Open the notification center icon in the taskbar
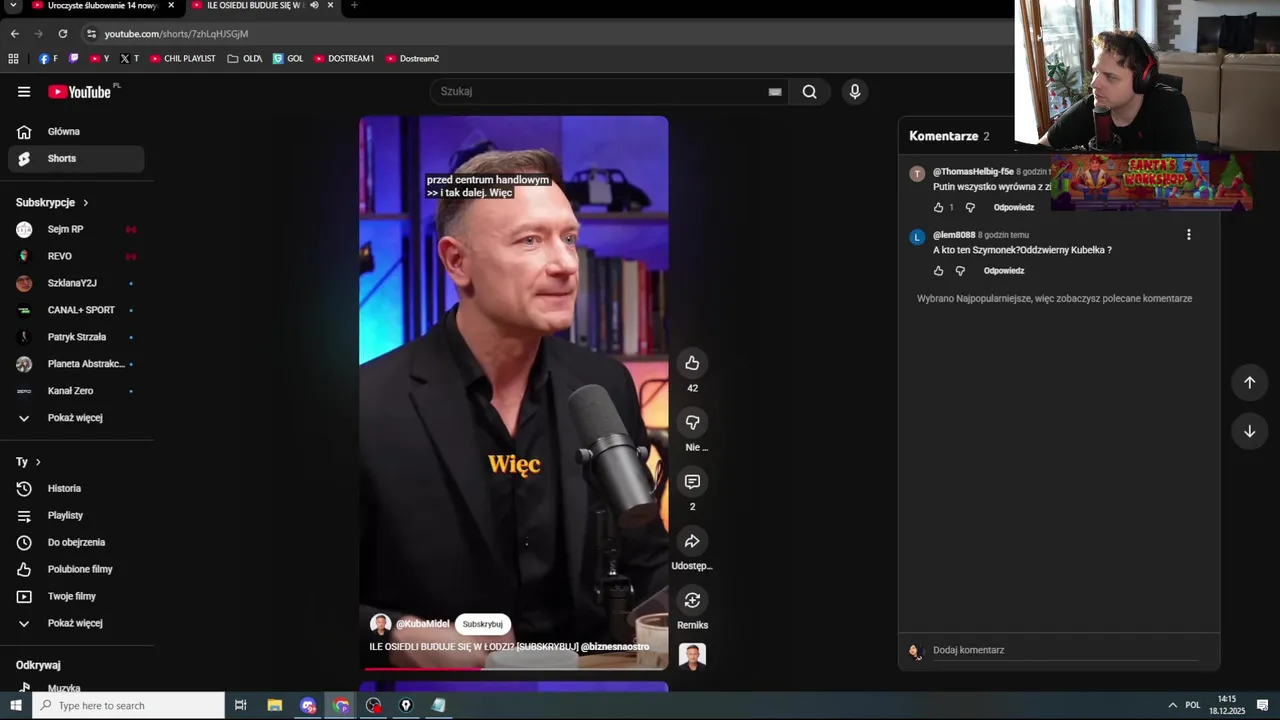The width and height of the screenshot is (1280, 720). coord(1263,705)
